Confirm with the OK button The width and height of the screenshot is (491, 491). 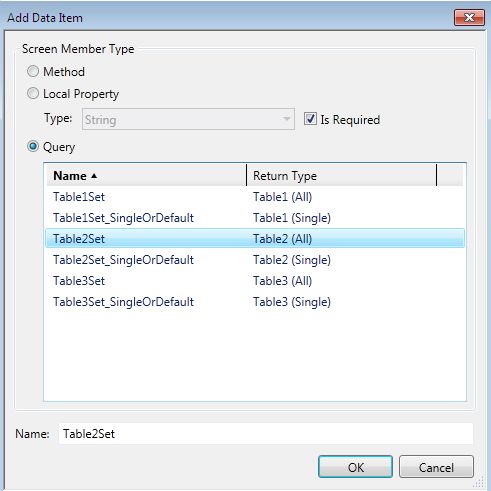pyautogui.click(x=355, y=467)
